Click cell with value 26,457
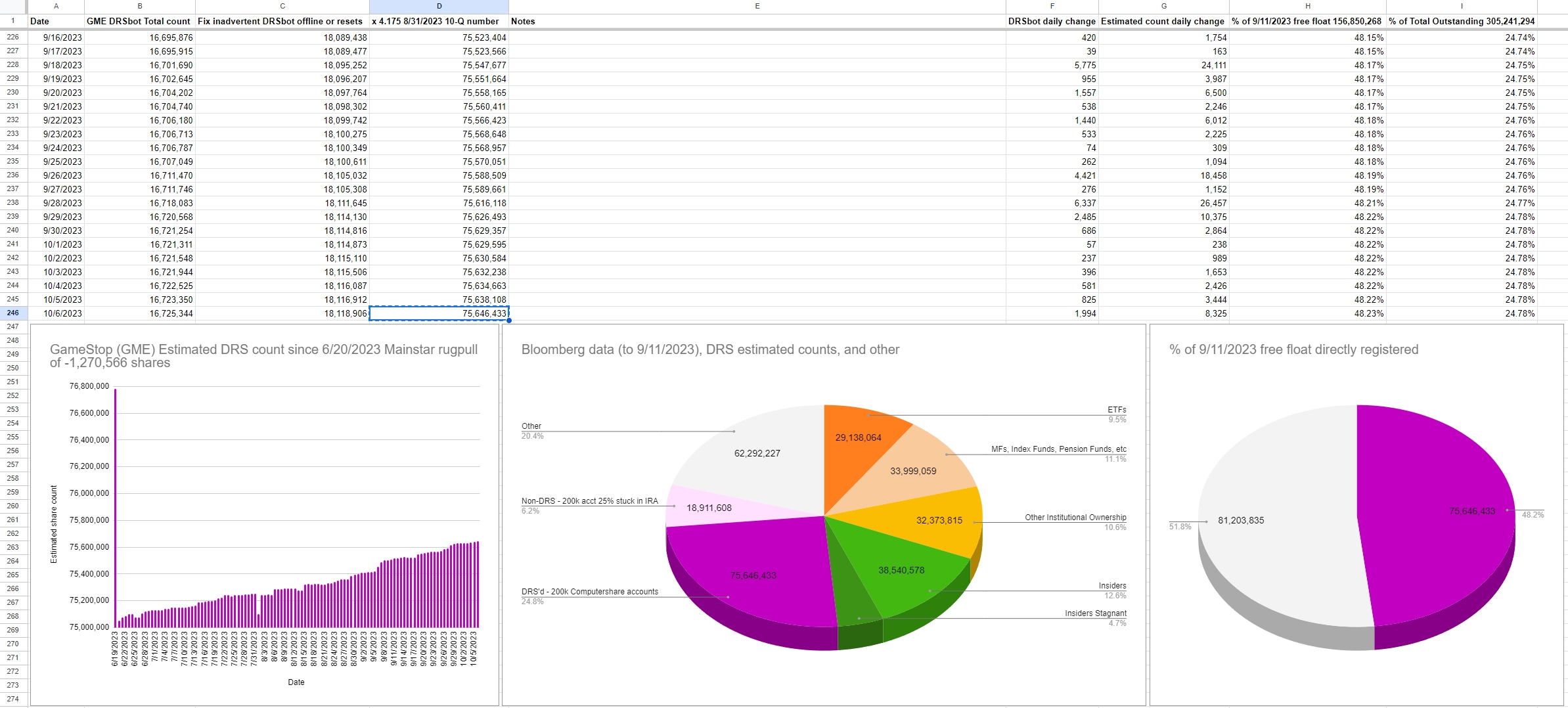Image resolution: width=1568 pixels, height=708 pixels. click(x=1163, y=203)
